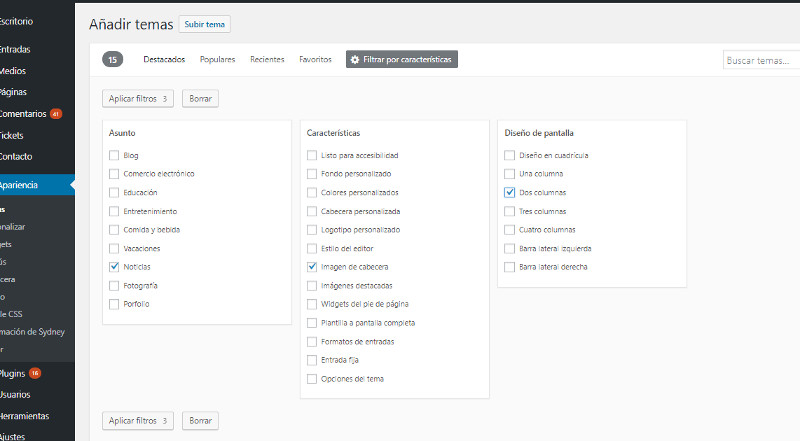The width and height of the screenshot is (800, 441).
Task: Click the bottom Borrar button
Action: pos(201,421)
